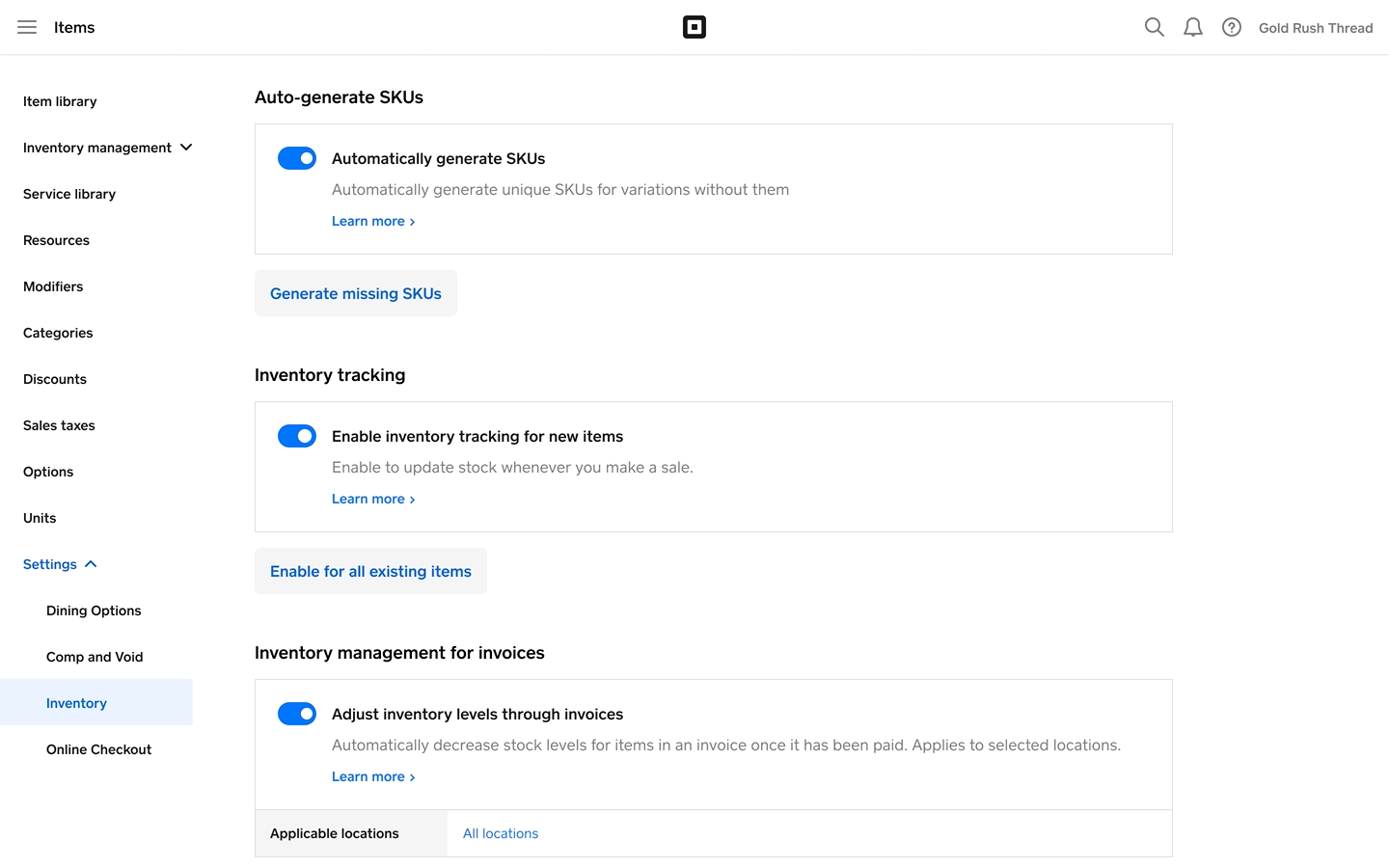Navigate to Sales taxes page
1389x868 pixels.
click(59, 425)
